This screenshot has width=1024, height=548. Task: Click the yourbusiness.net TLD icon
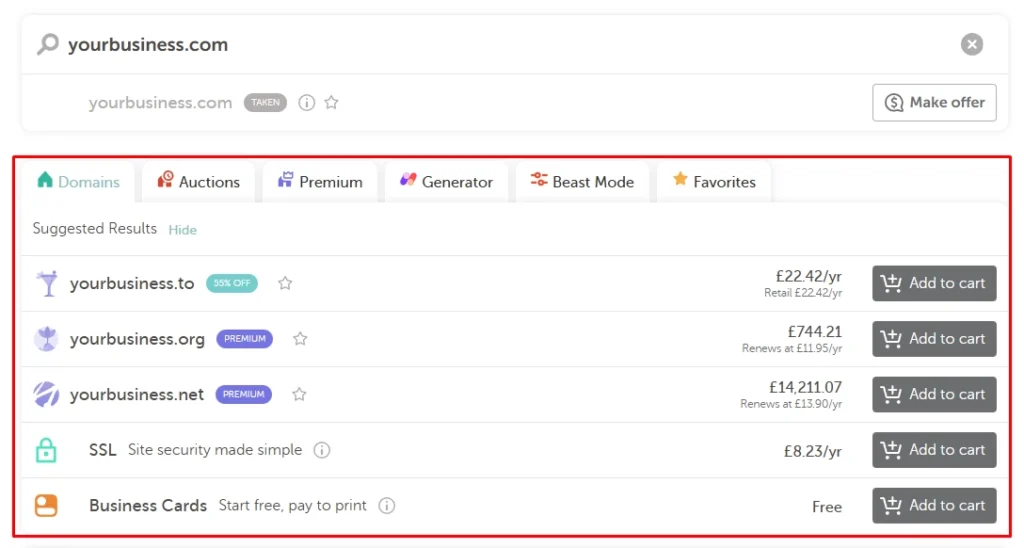point(46,395)
